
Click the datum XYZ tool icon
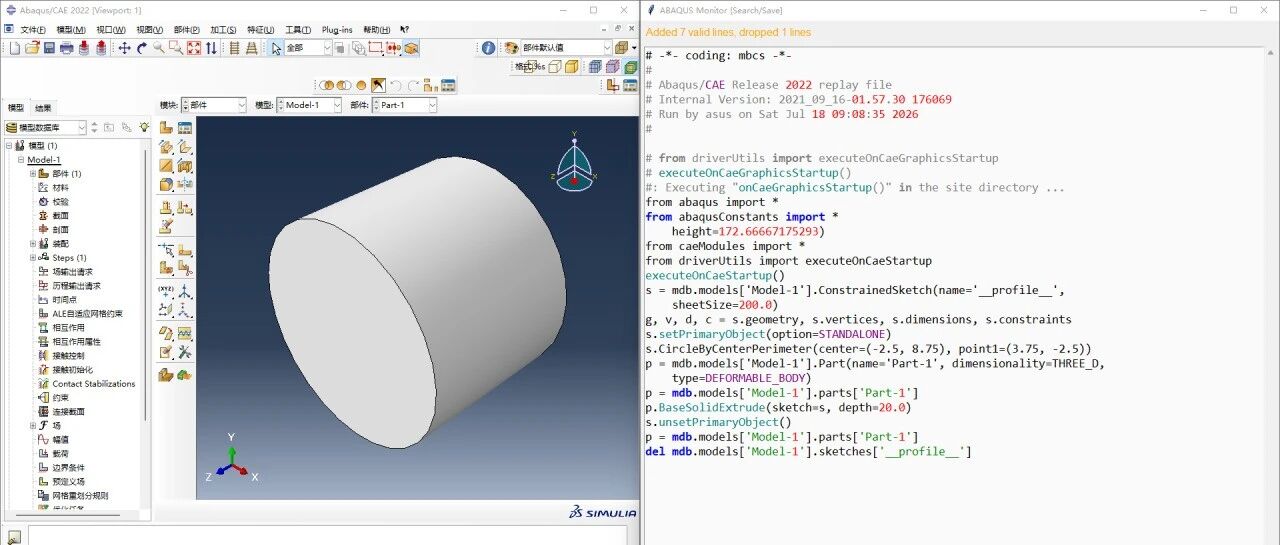click(166, 291)
